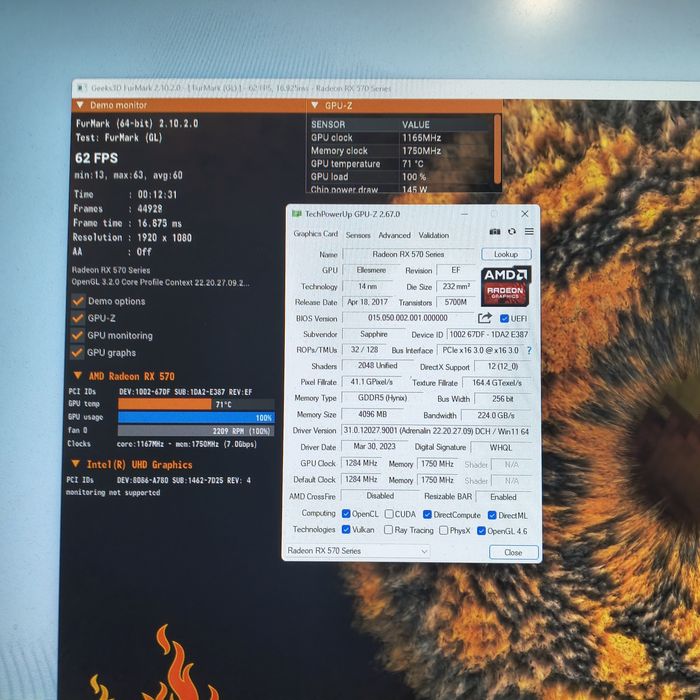Toggle the UEFI checkbox
The height and width of the screenshot is (700, 700).
504,318
